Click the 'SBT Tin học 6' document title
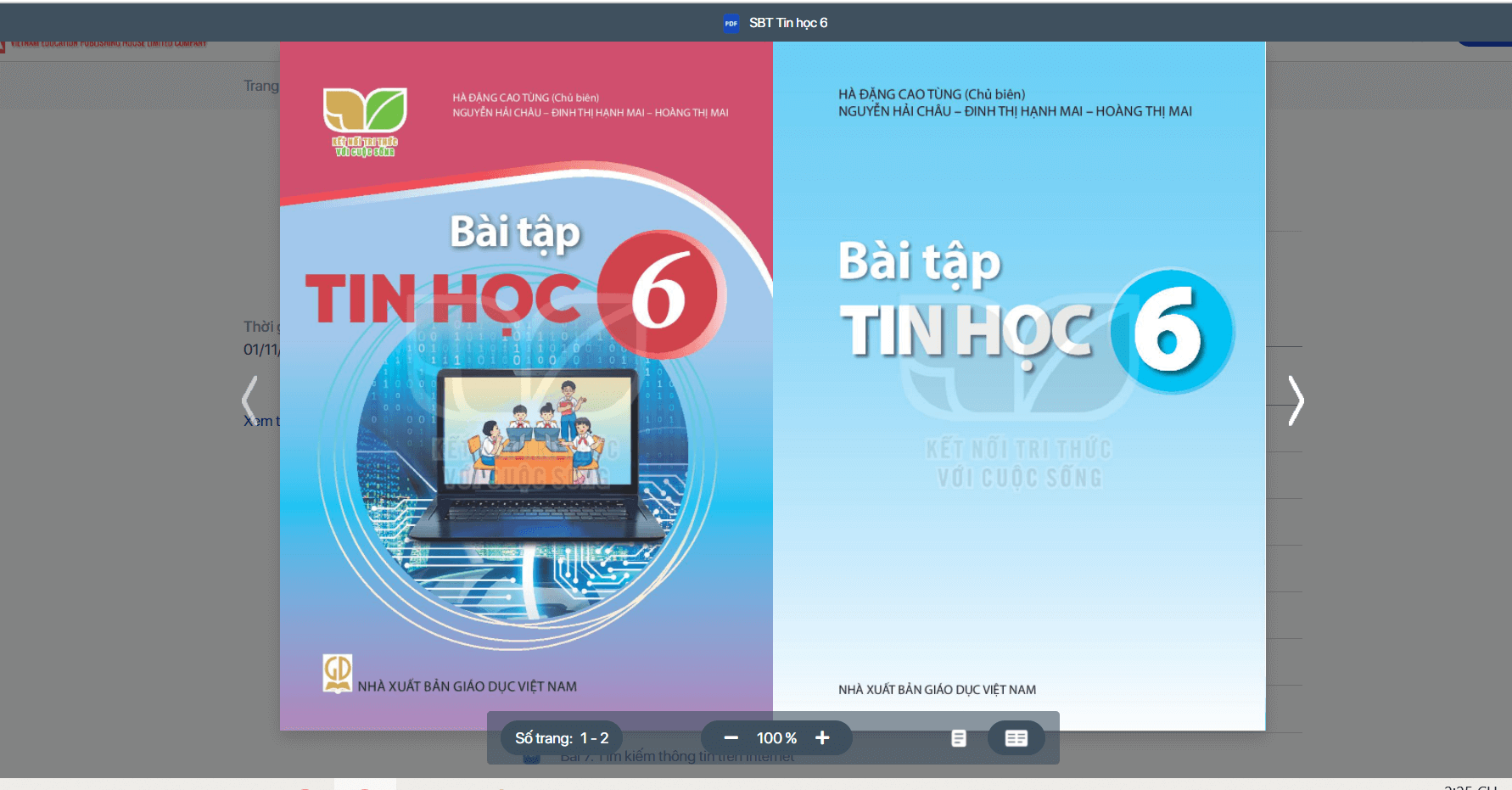 point(788,23)
